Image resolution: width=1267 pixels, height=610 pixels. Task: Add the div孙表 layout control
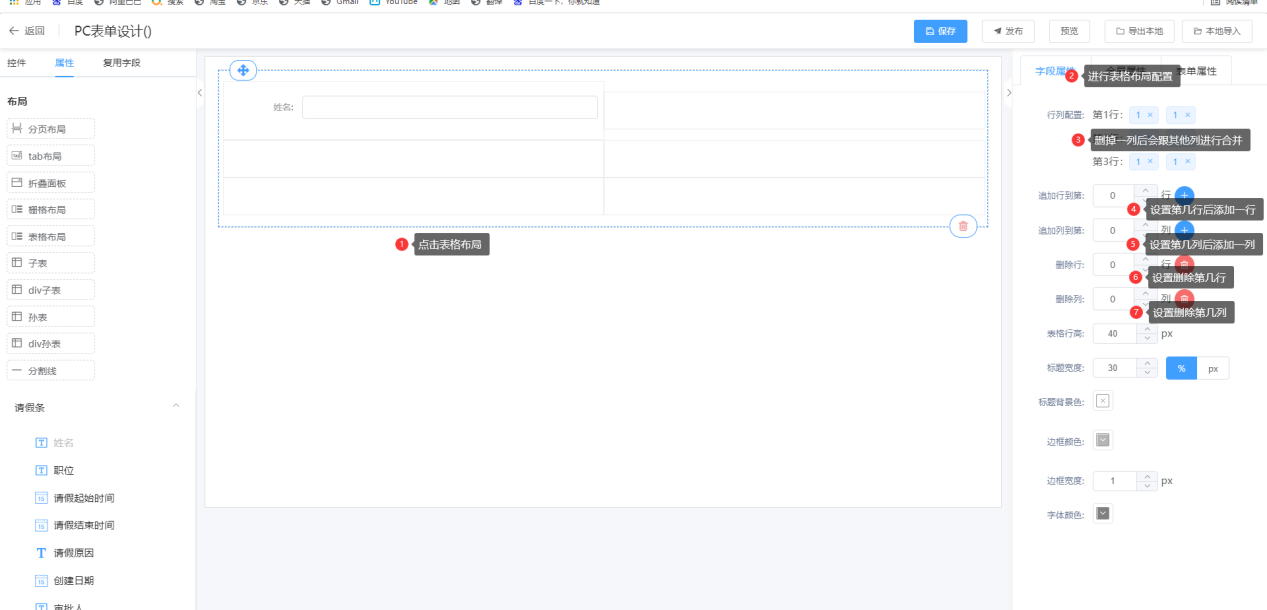click(51, 344)
